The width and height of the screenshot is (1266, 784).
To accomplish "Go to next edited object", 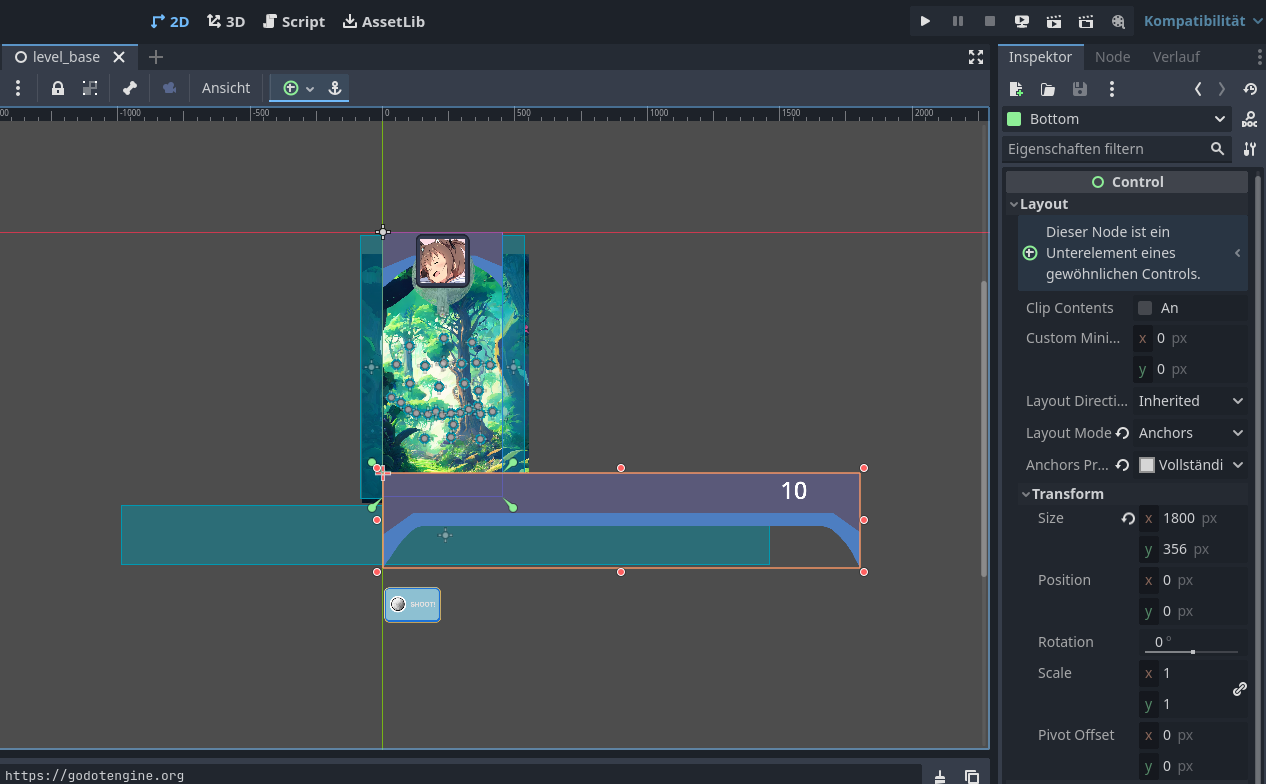I will (1222, 89).
